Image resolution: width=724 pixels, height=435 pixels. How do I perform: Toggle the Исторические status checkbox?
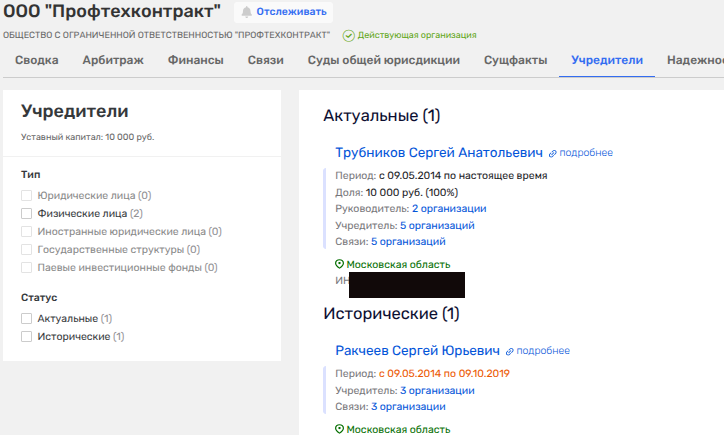click(x=27, y=336)
